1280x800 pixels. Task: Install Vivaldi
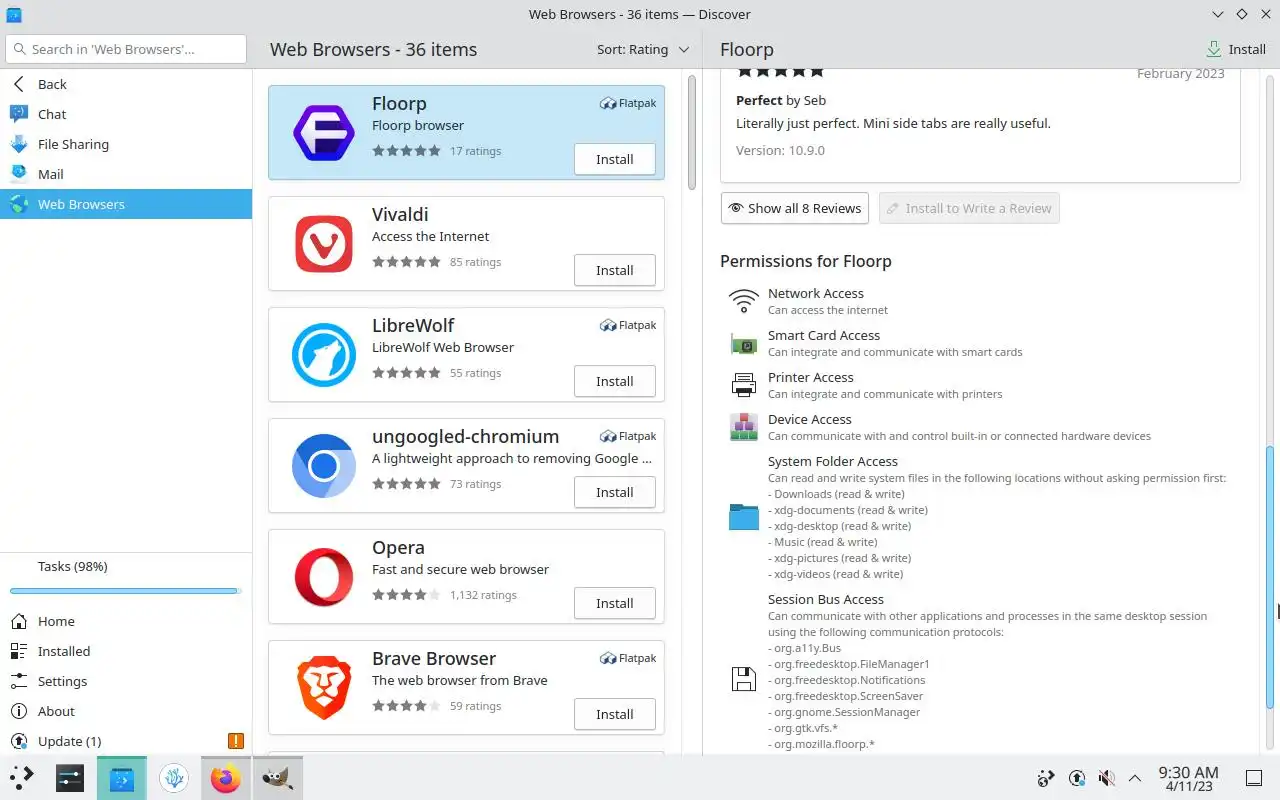(615, 270)
